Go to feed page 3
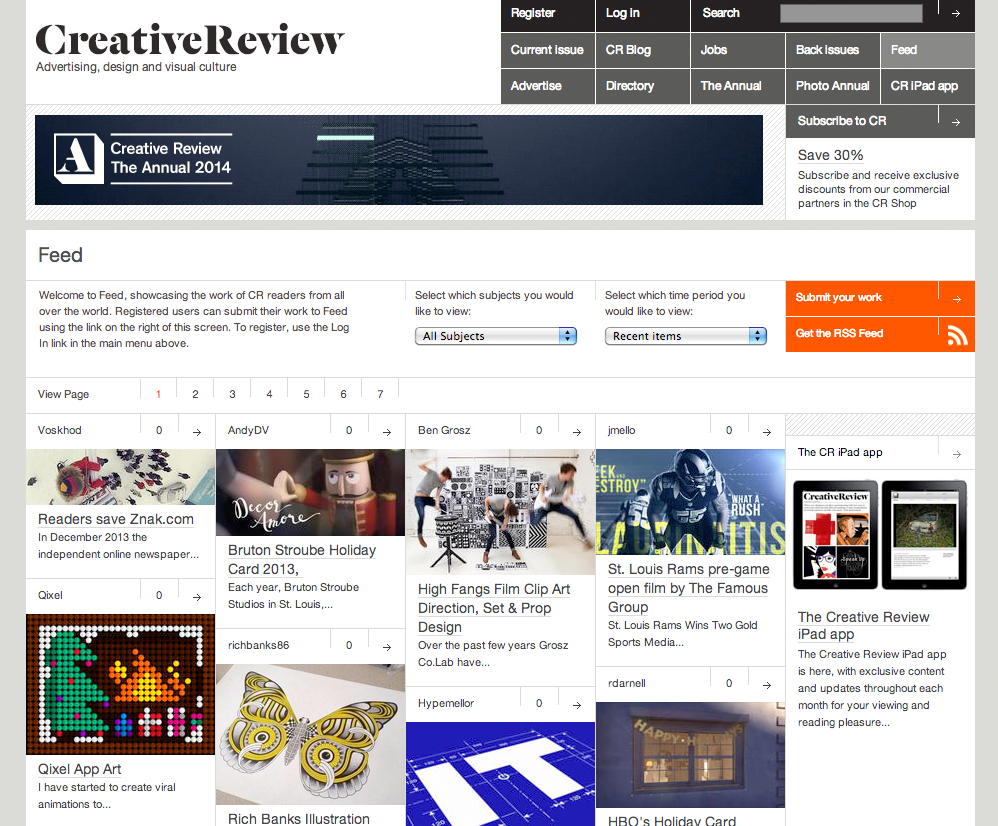 pyautogui.click(x=232, y=395)
